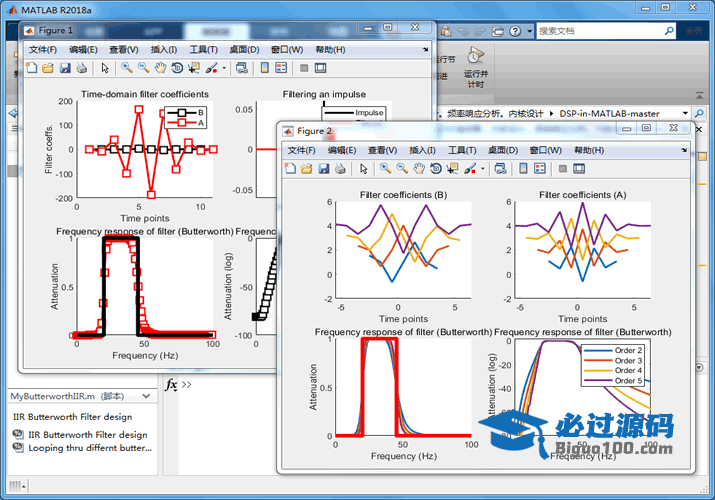The height and width of the screenshot is (500, 715).
Task: Insert Colorbar icon in Figure 1 toolbar
Action: pyautogui.click(x=264, y=68)
